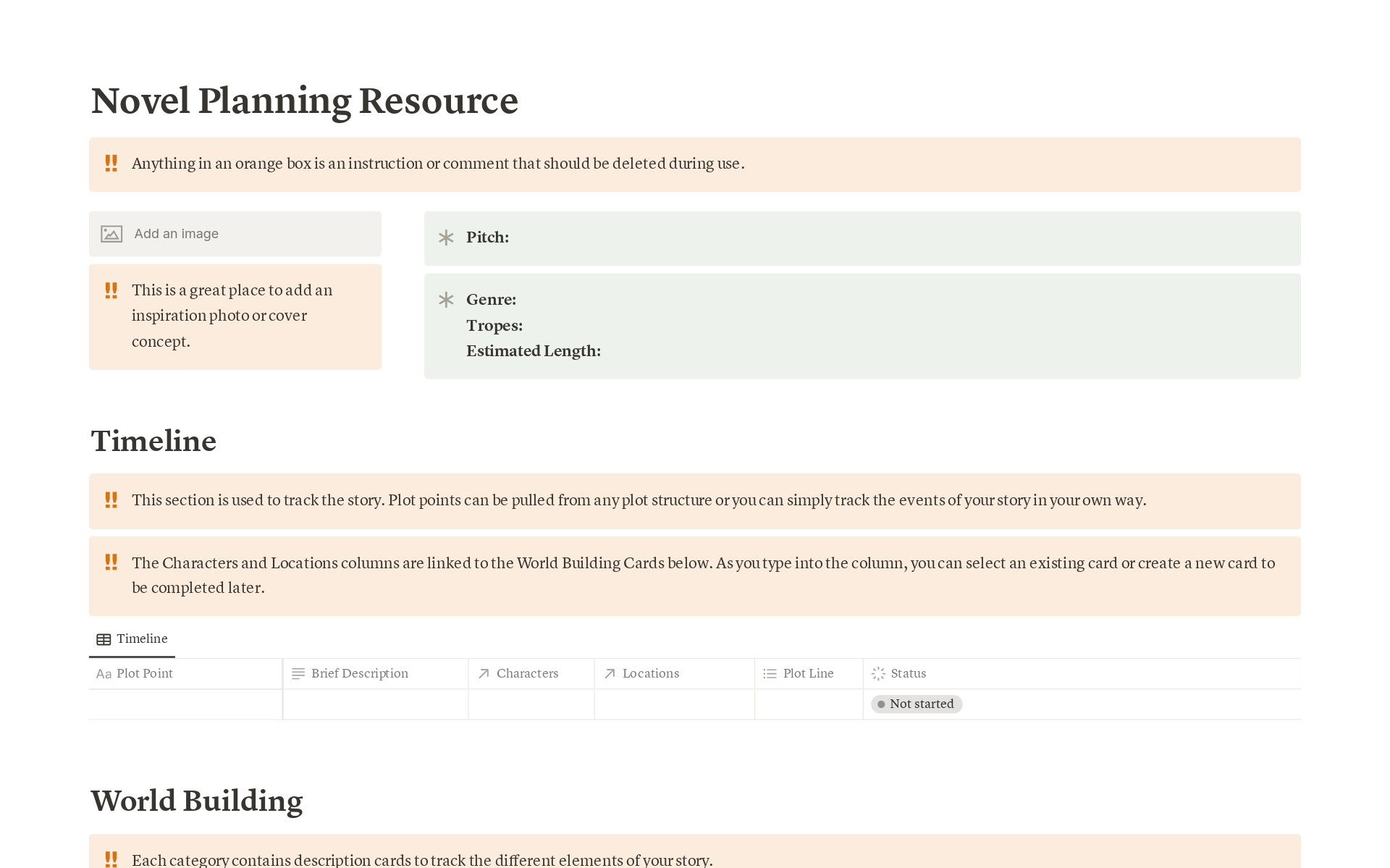Click the Status column spinner icon
The height and width of the screenshot is (868, 1390).
click(878, 673)
